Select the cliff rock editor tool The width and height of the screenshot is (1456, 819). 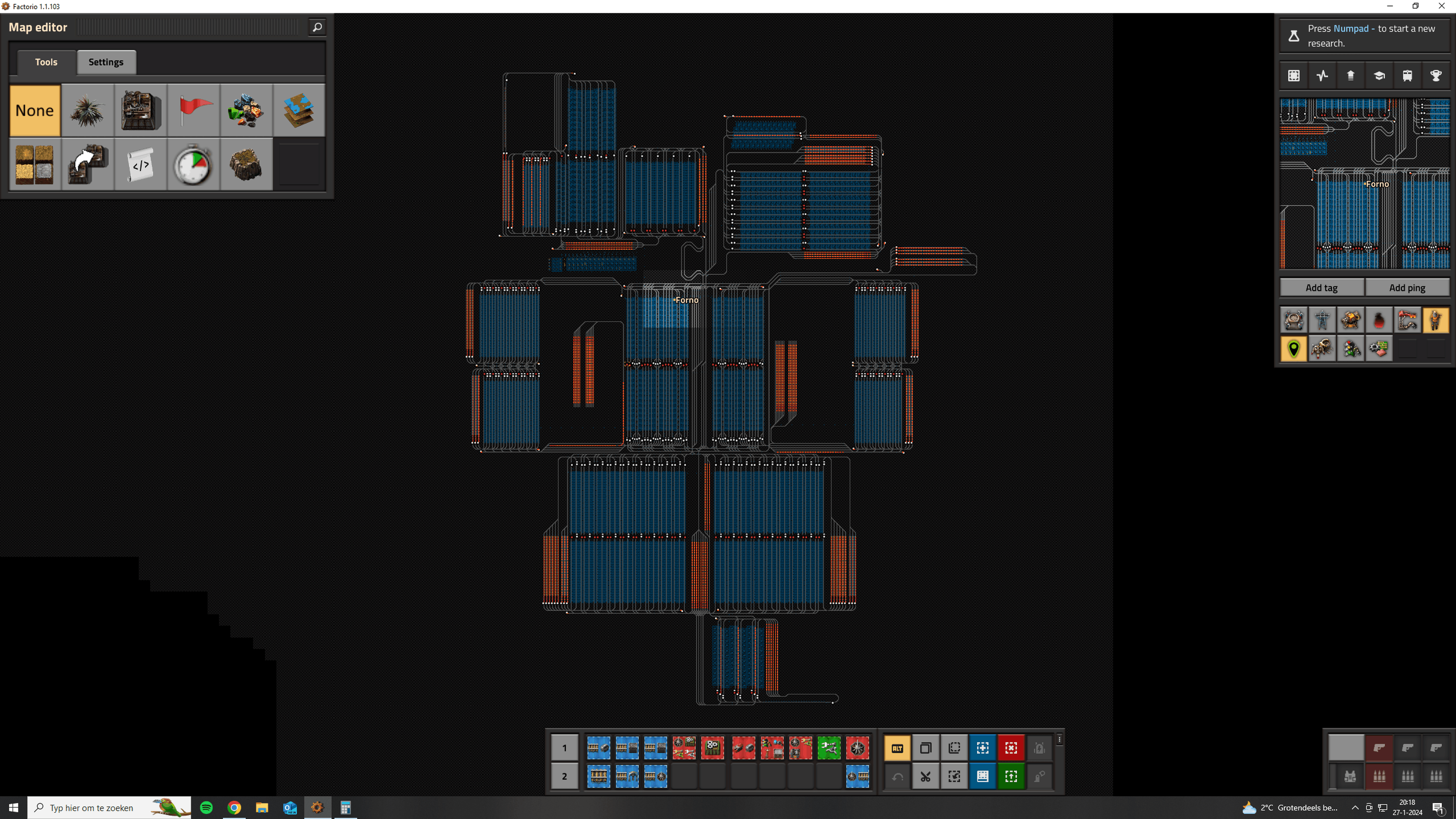point(246,164)
